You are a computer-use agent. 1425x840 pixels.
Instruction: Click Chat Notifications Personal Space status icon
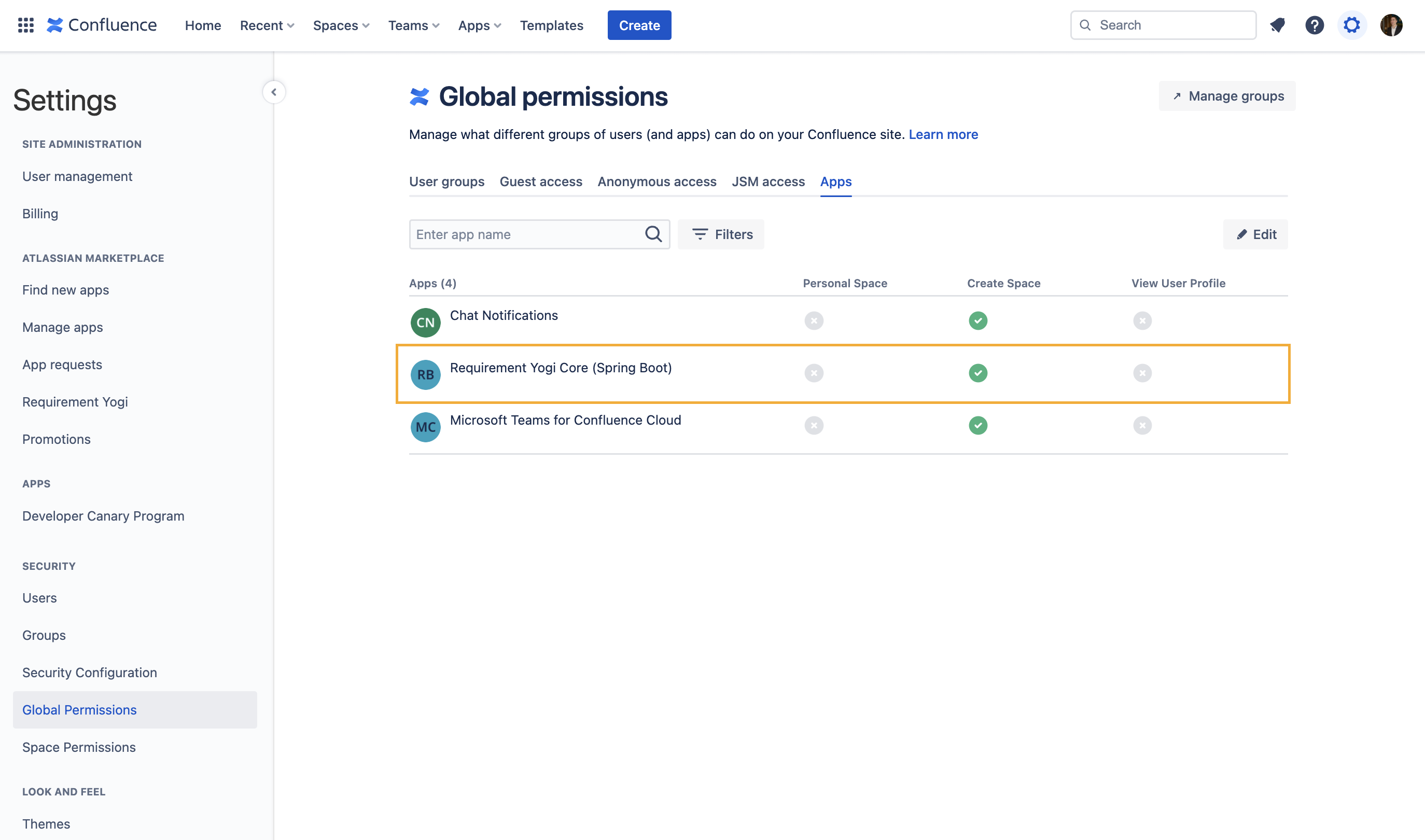click(x=814, y=321)
